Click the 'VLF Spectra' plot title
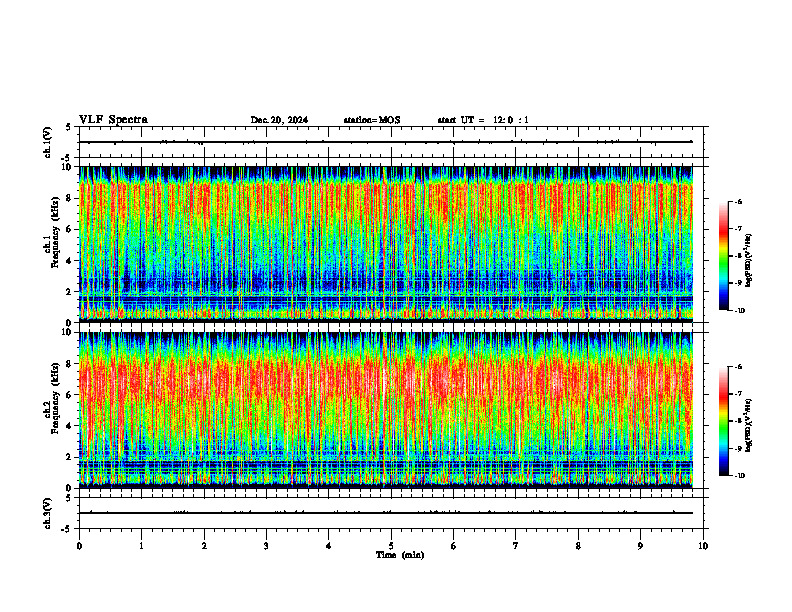Screen dimensions: 792x612 pos(113,120)
